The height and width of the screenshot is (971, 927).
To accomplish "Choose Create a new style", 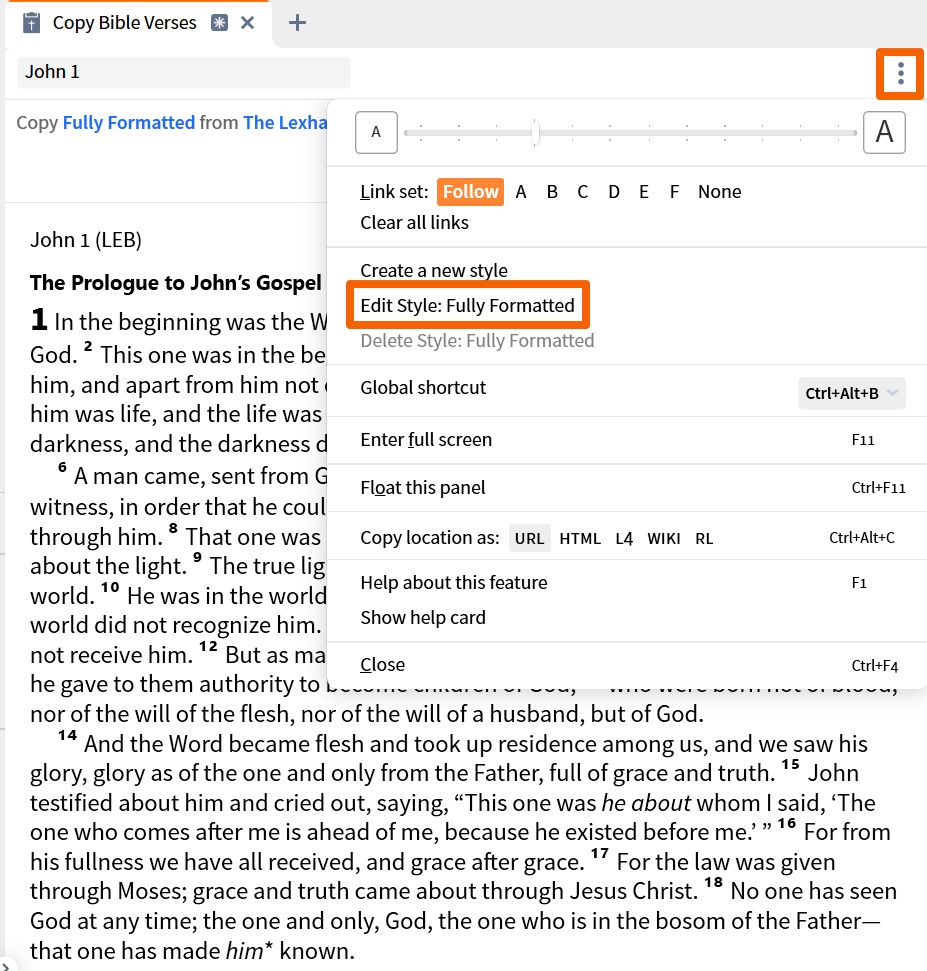I will pos(434,271).
